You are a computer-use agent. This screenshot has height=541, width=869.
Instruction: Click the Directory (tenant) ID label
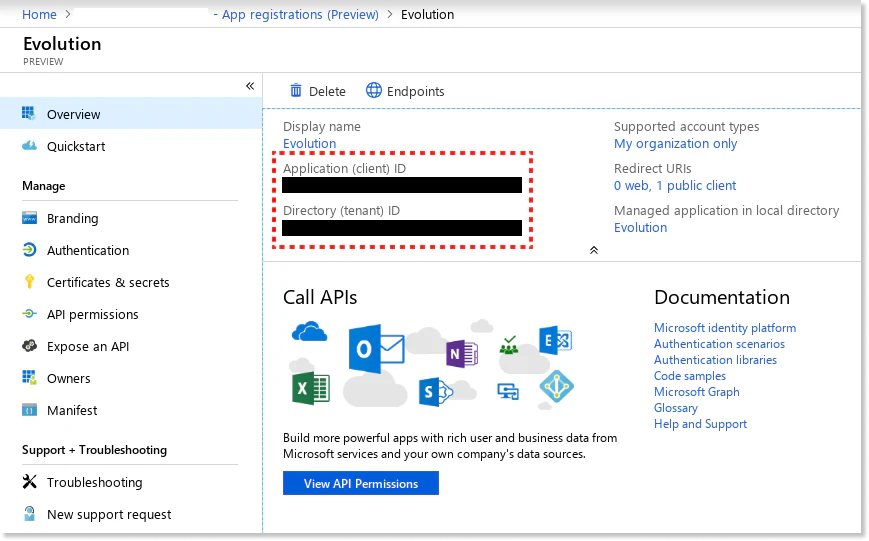point(341,211)
